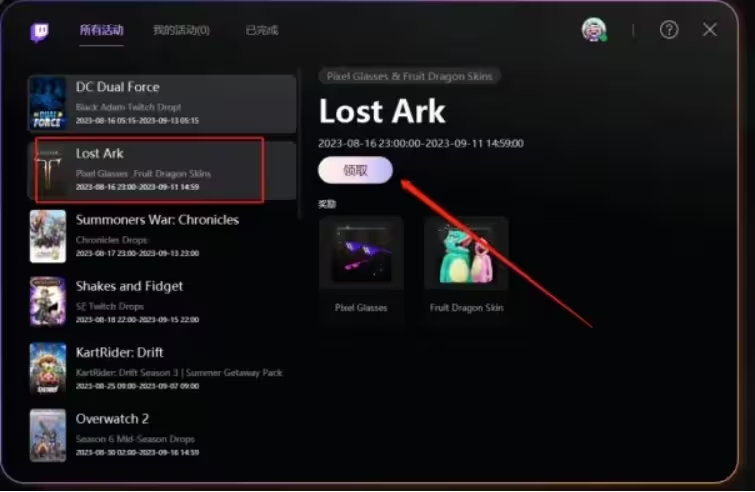The width and height of the screenshot is (755, 492).
Task: Open the Overwatch 2 Season 6 drops entry
Action: [163, 435]
